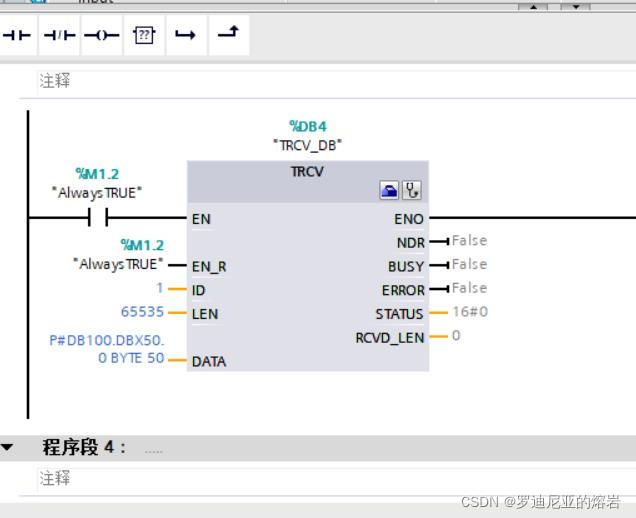This screenshot has width=636, height=518.
Task: Select the TRCV block title
Action: (x=307, y=172)
